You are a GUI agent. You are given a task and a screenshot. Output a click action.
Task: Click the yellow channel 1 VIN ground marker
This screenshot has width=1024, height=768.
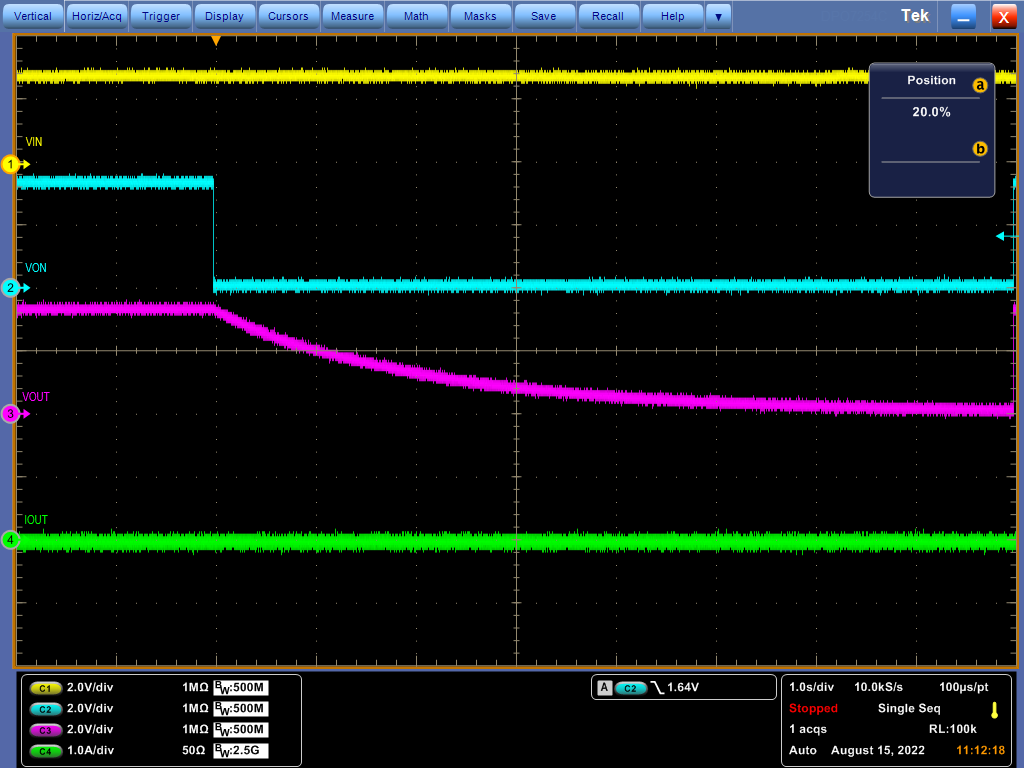pos(11,164)
